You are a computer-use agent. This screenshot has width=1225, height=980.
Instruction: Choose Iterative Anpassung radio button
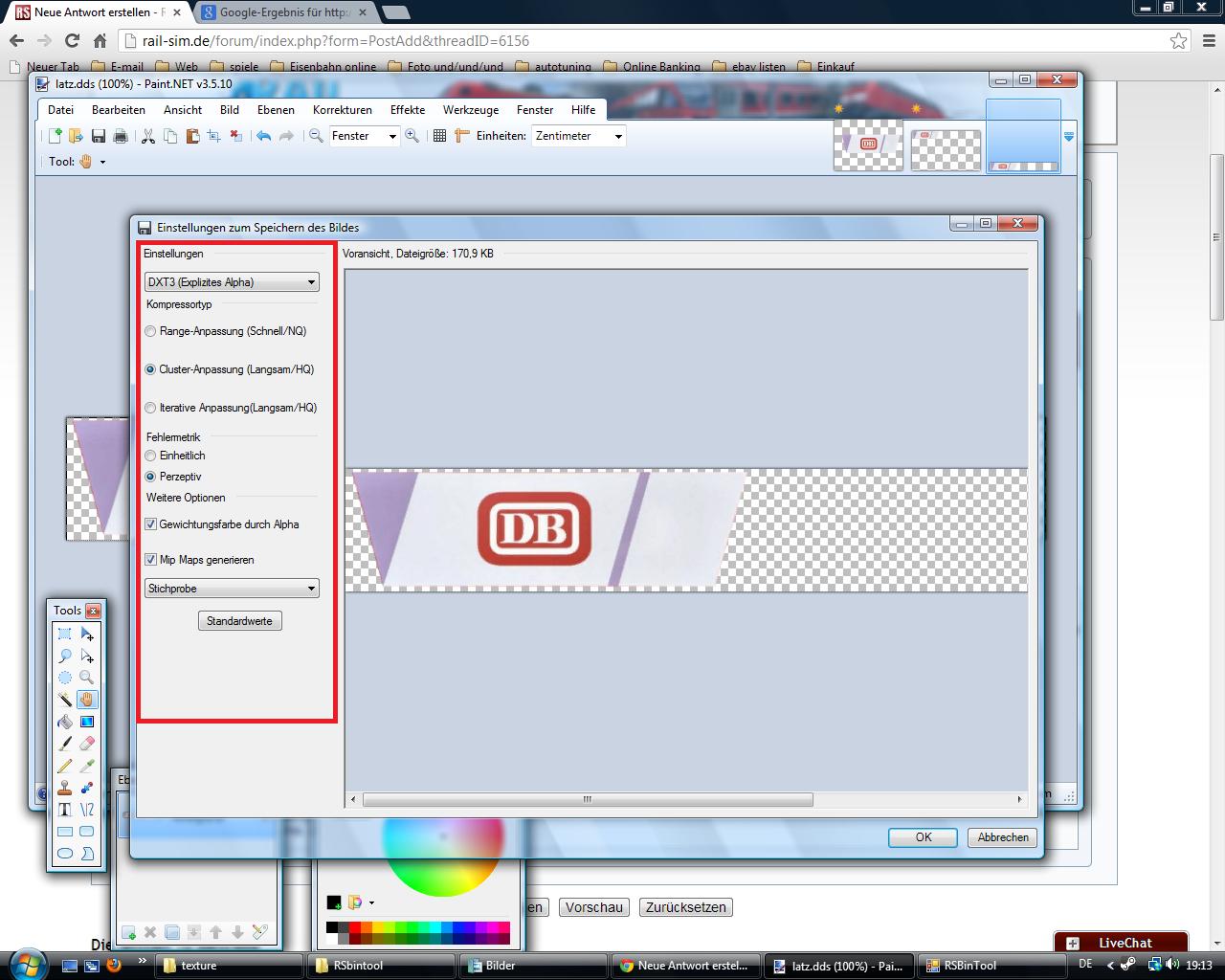150,408
